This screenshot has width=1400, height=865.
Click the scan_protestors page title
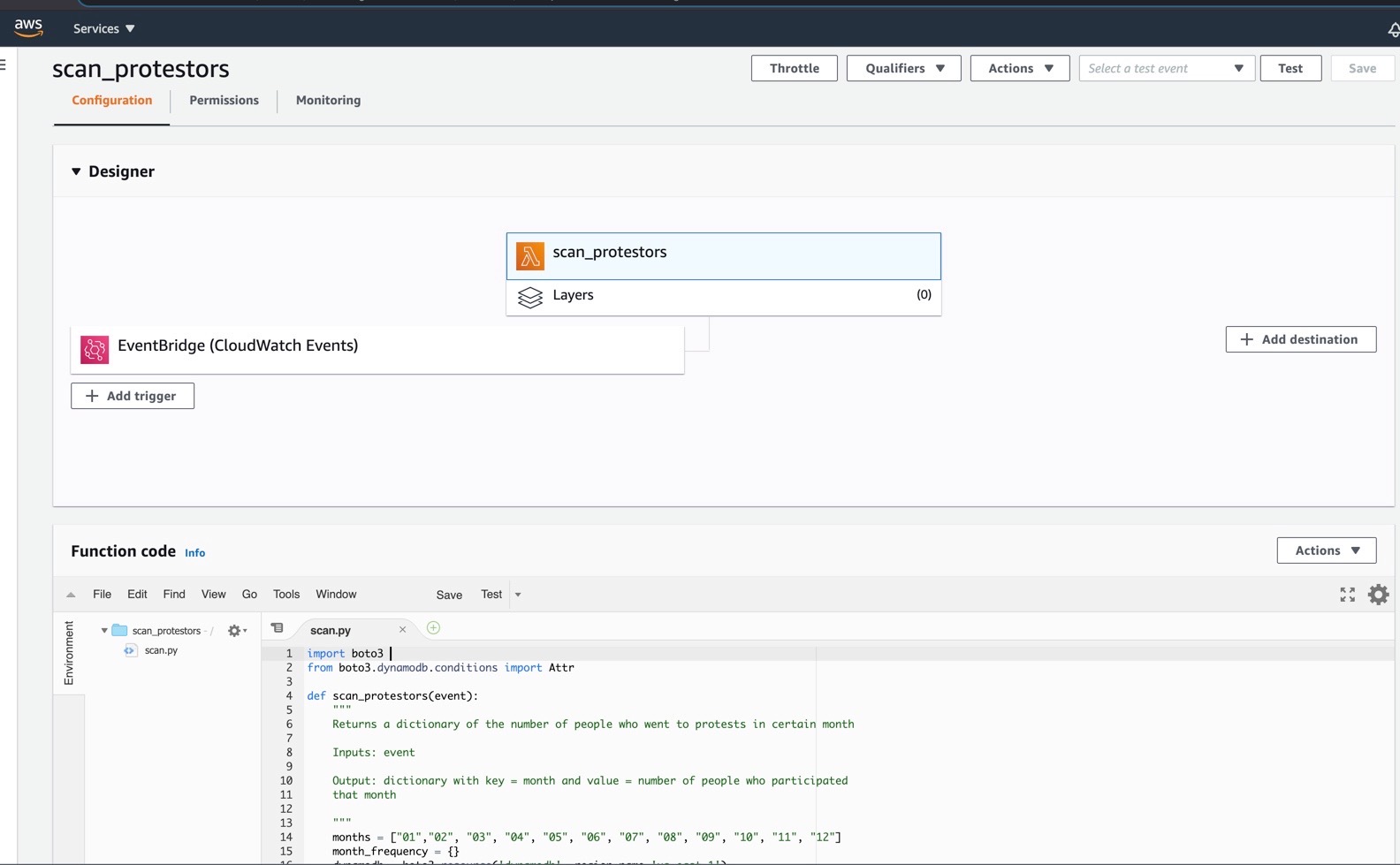click(141, 69)
